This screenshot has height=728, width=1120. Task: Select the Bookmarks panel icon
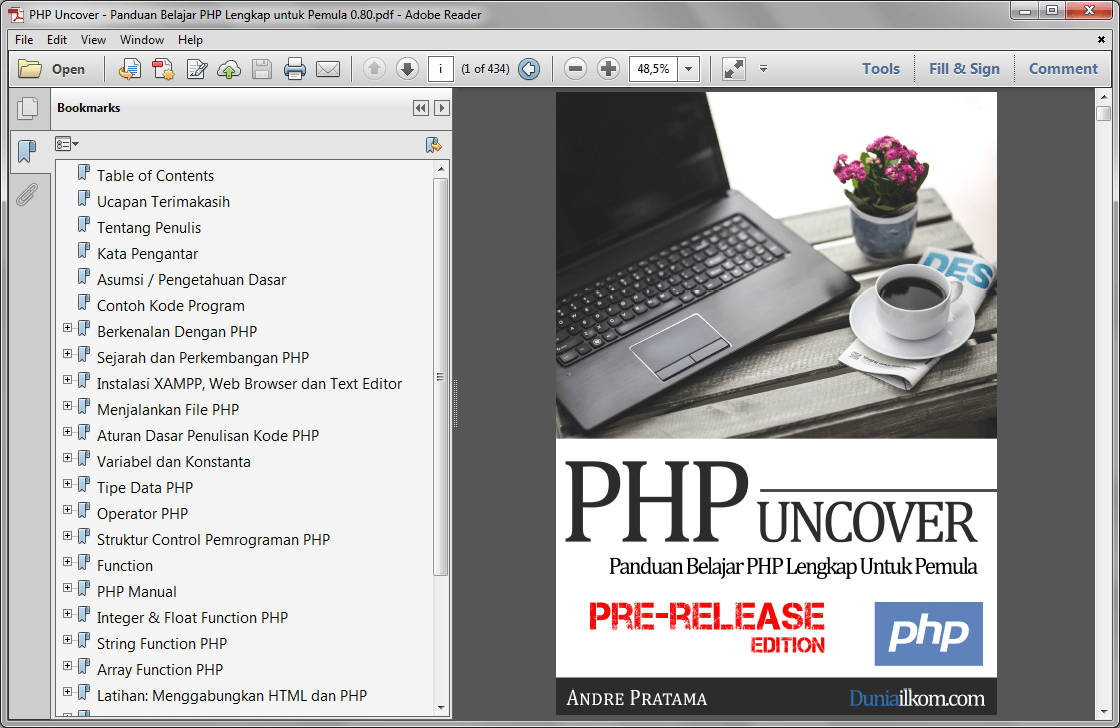coord(27,151)
